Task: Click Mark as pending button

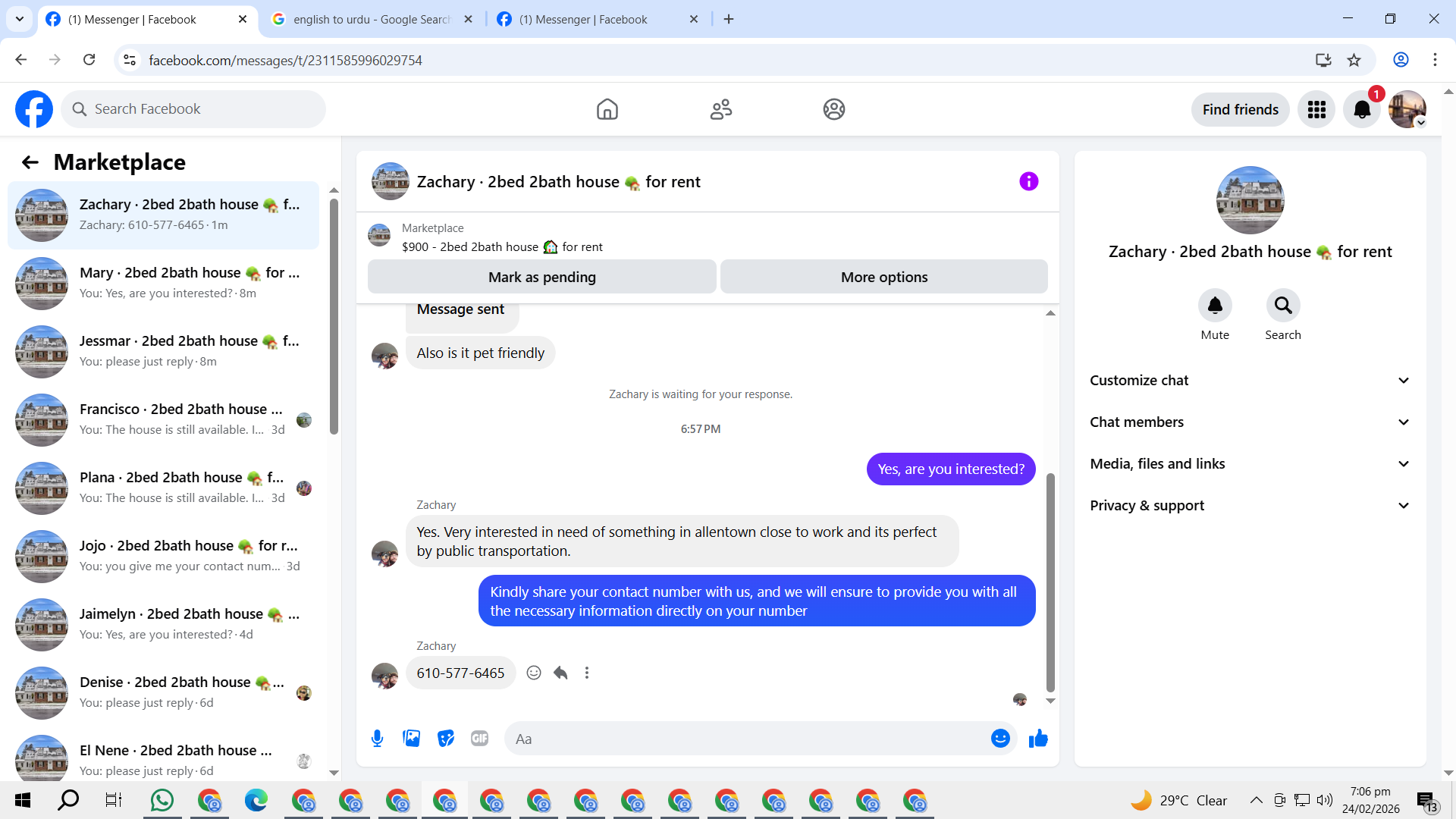Action: coord(541,277)
